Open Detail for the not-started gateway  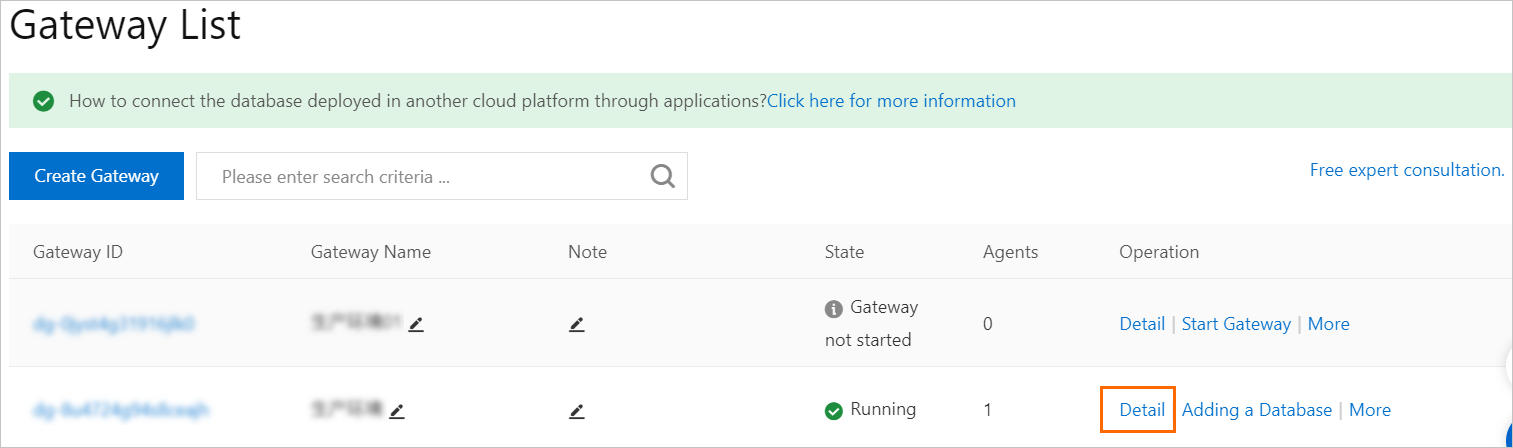tap(1142, 324)
